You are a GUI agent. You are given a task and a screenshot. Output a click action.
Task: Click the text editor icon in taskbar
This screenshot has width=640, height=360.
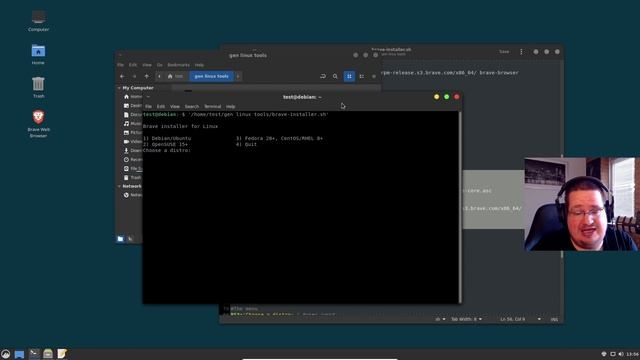tap(62, 354)
